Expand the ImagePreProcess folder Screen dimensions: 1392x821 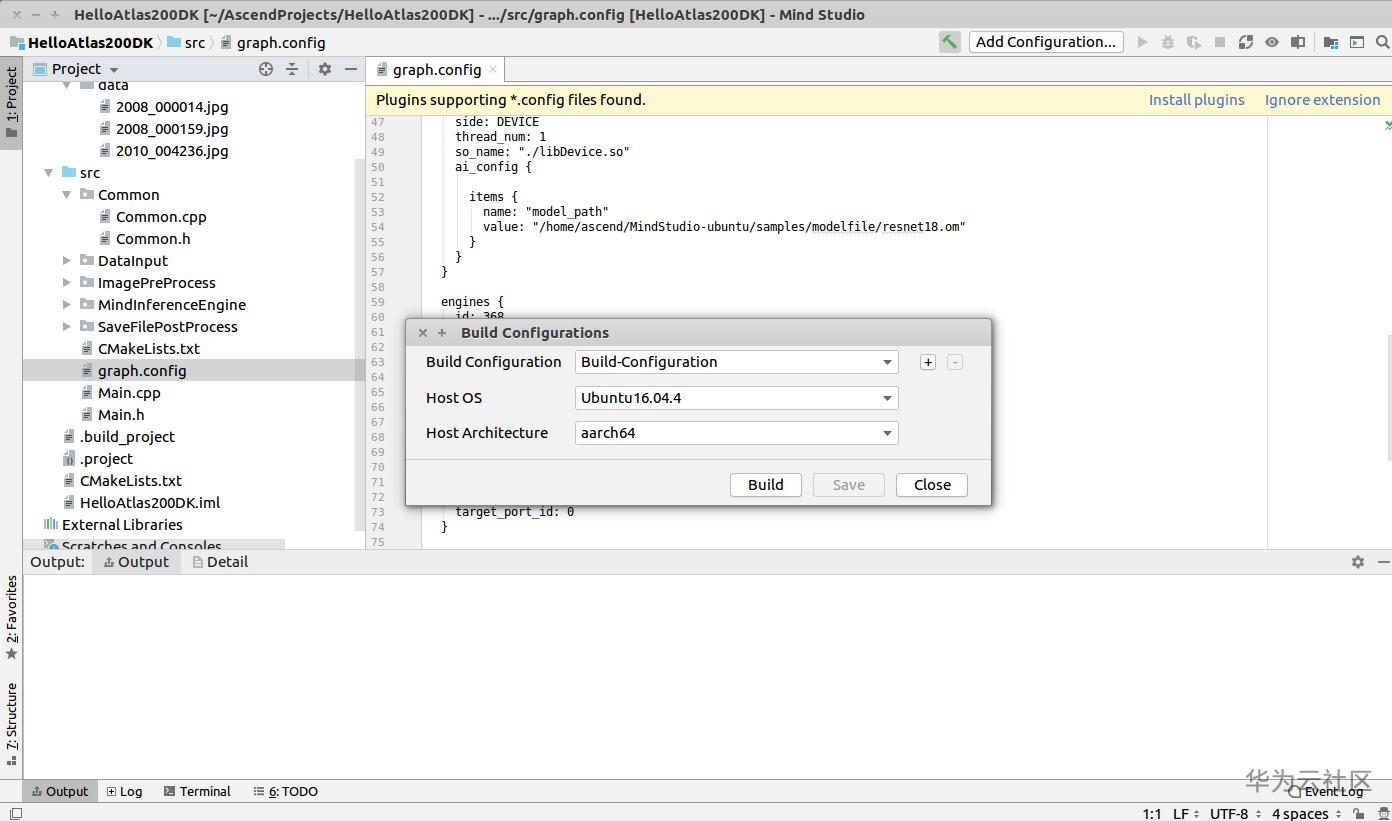(x=67, y=283)
